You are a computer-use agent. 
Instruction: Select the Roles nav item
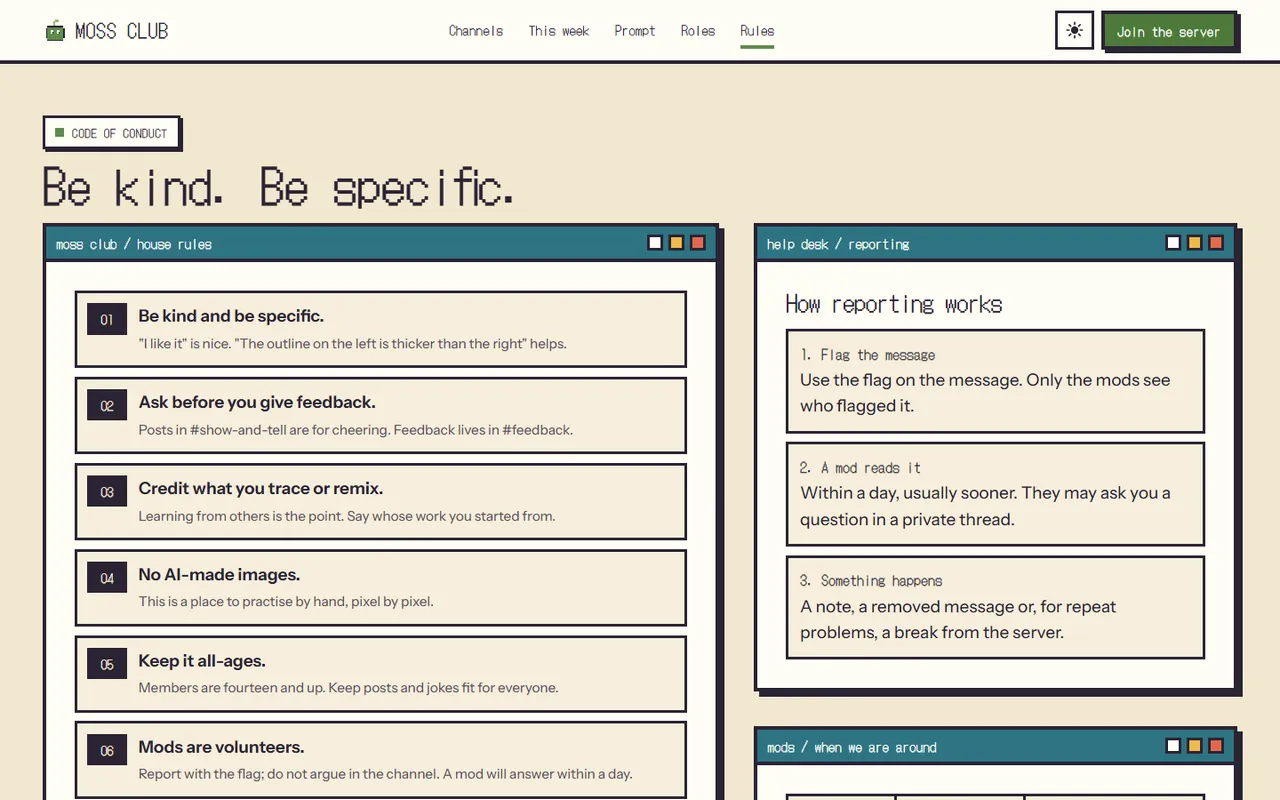click(698, 31)
